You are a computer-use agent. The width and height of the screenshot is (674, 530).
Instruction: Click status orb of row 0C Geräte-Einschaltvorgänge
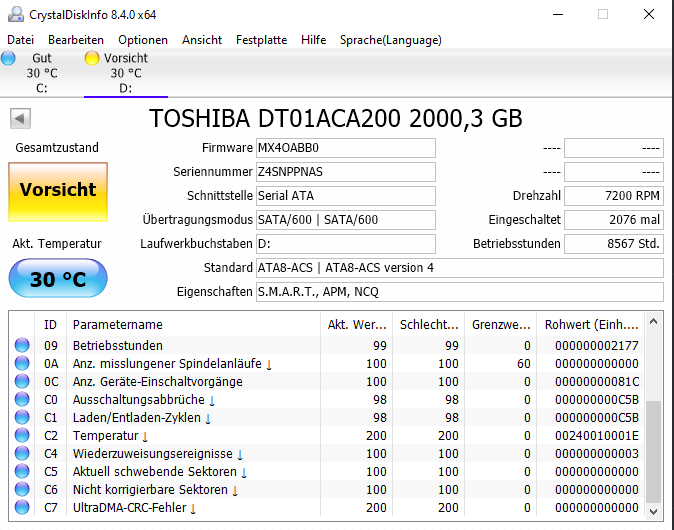[x=22, y=381]
